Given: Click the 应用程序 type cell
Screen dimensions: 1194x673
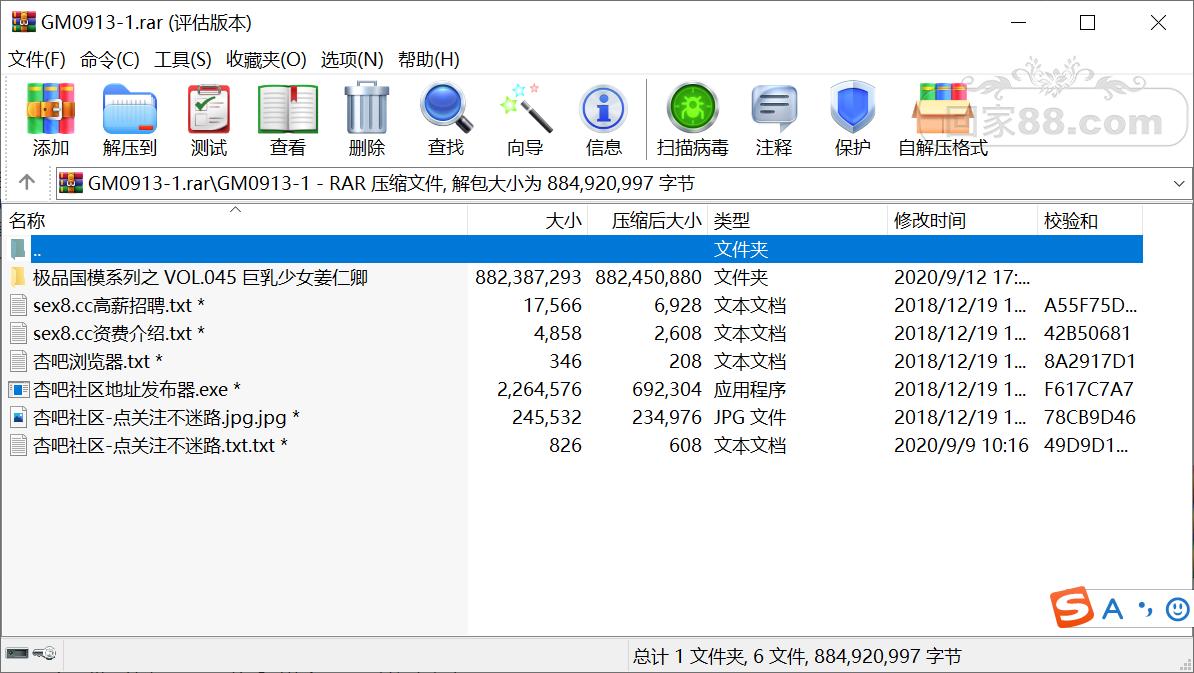Looking at the screenshot, I should (749, 390).
